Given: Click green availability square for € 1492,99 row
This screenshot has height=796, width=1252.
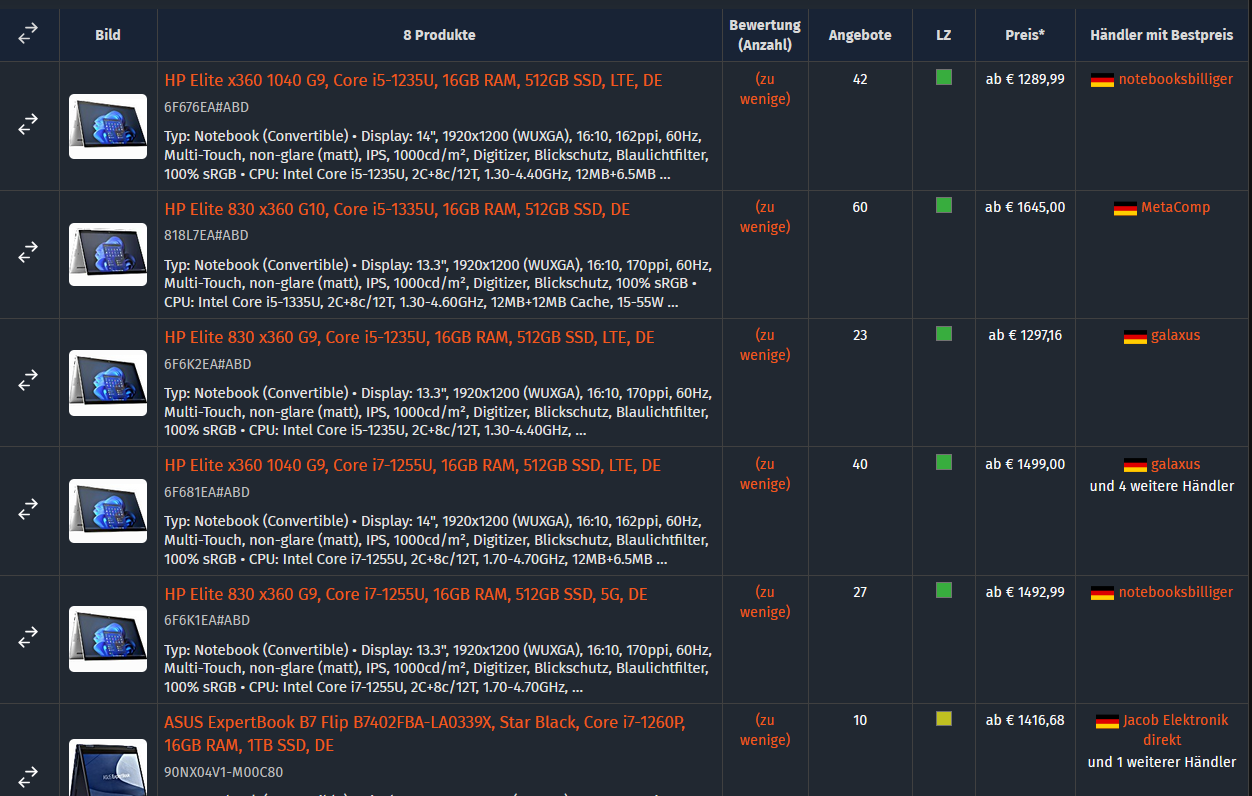Looking at the screenshot, I should [x=944, y=590].
